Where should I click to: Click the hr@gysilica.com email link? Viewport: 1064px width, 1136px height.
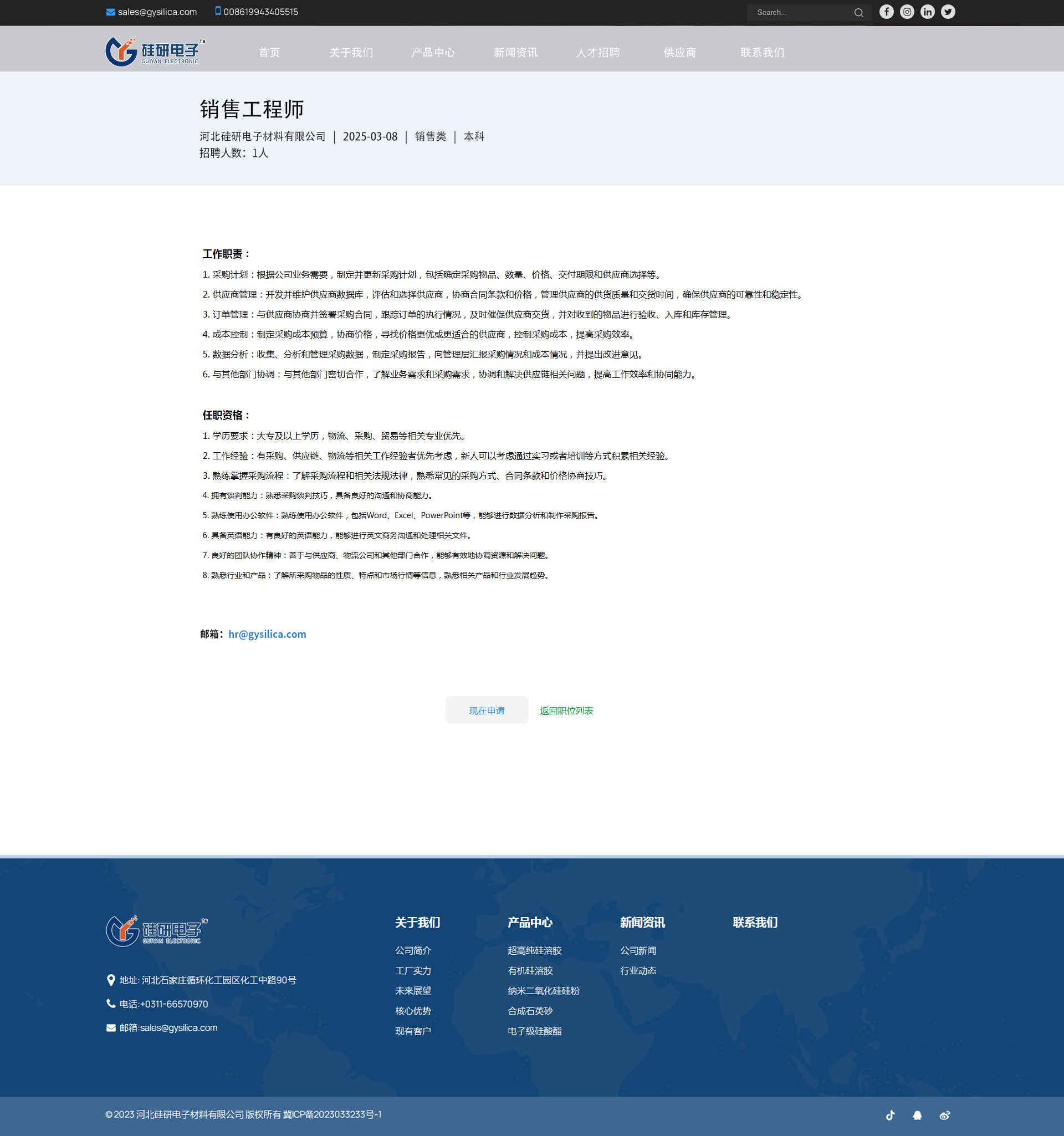click(x=267, y=634)
